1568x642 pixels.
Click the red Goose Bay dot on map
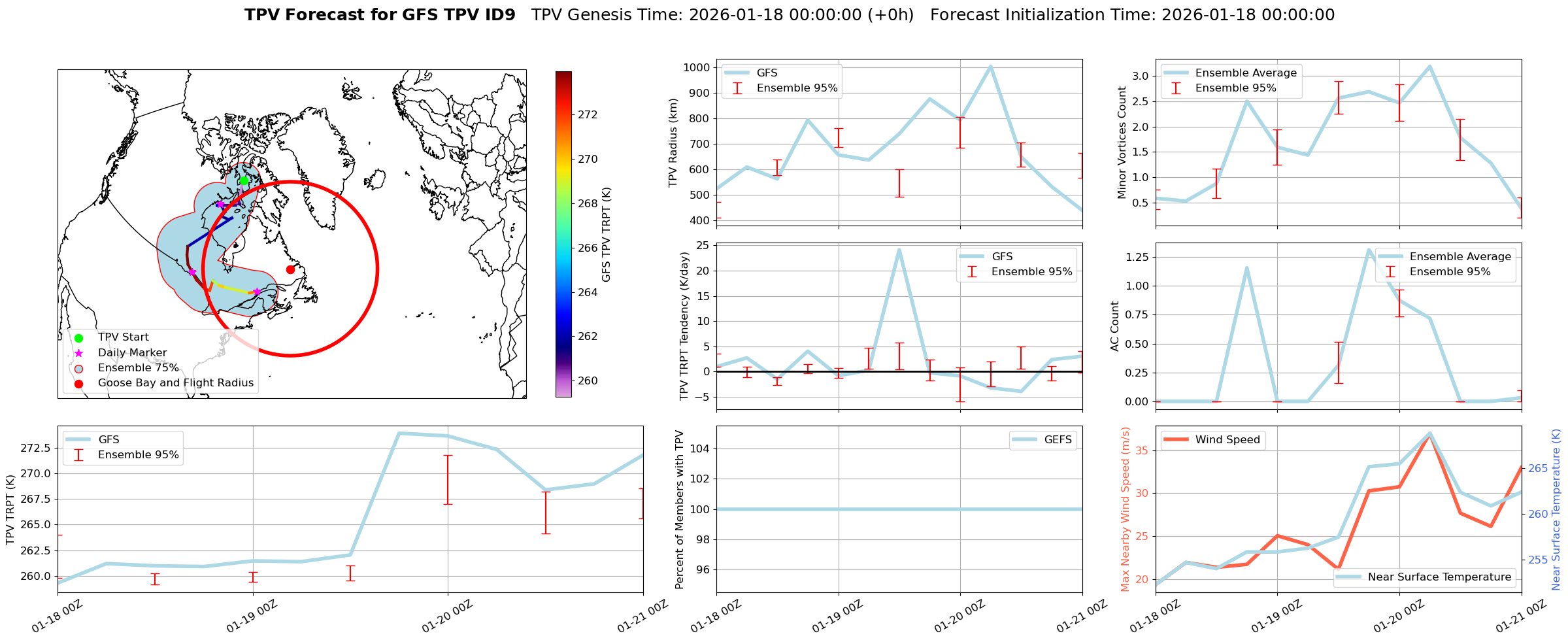tap(290, 269)
